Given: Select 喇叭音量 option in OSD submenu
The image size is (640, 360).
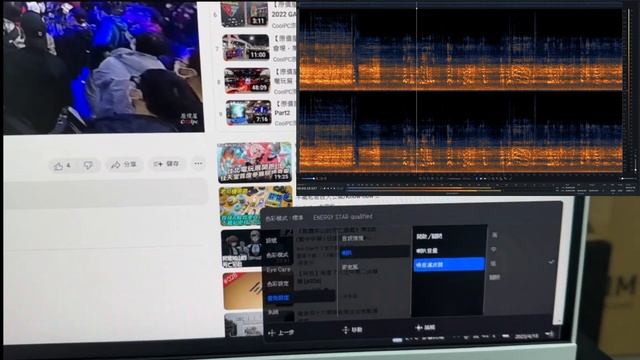Looking at the screenshot, I should coord(427,250).
